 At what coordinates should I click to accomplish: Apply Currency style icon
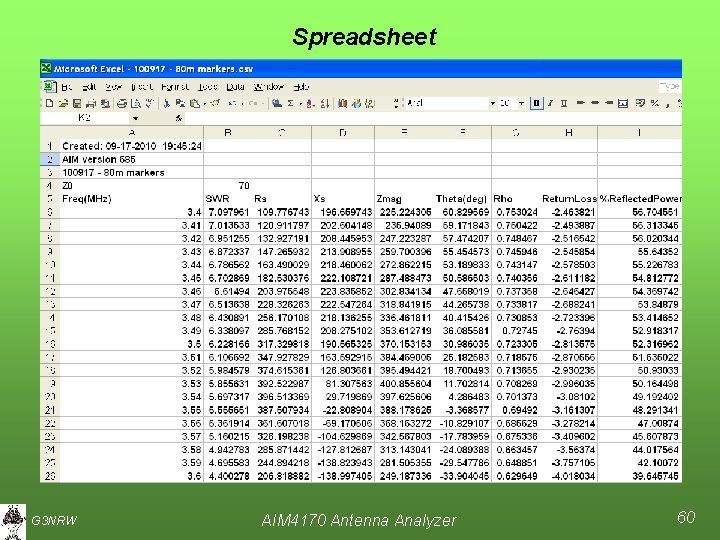click(x=640, y=103)
